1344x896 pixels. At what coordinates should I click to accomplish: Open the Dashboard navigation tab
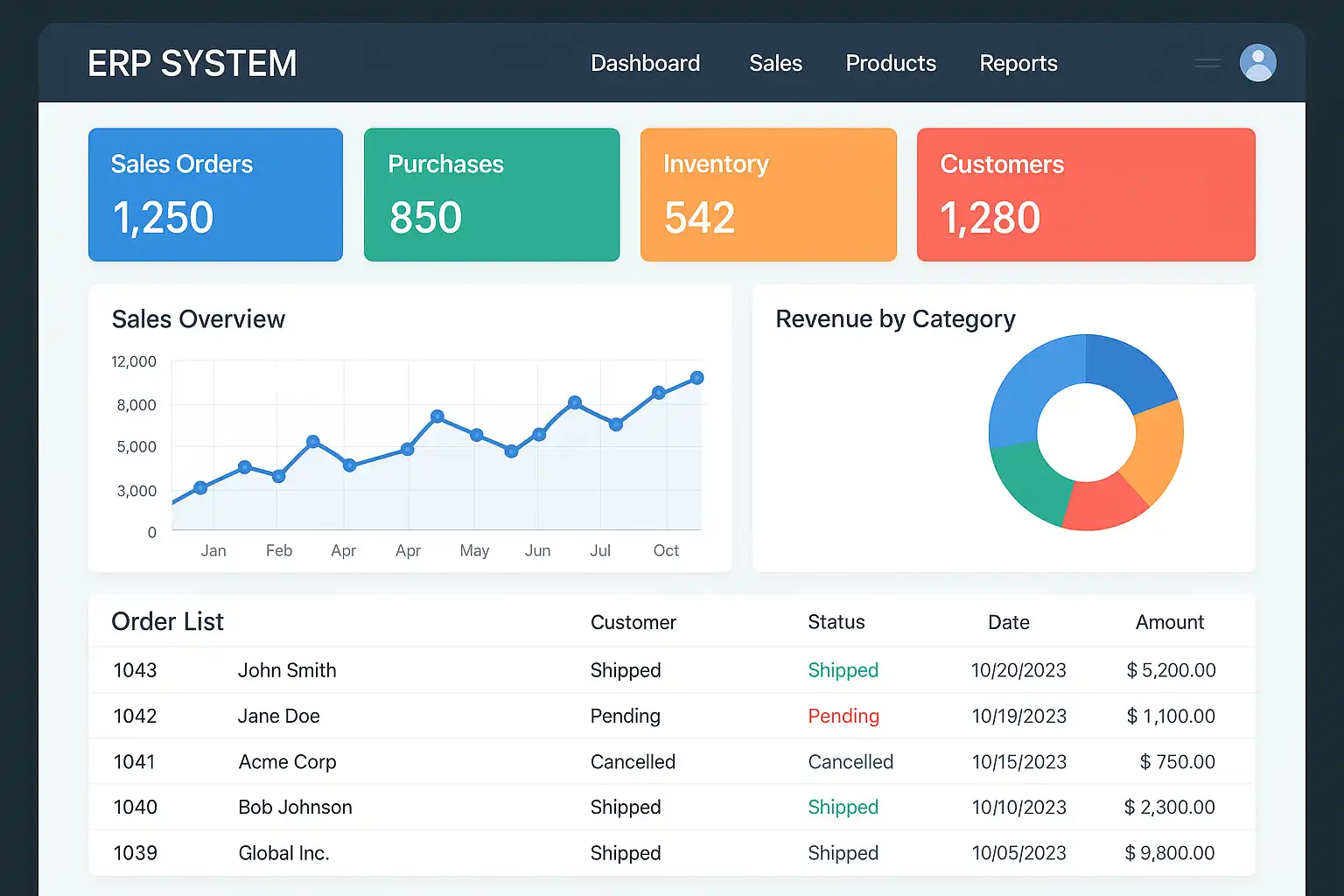point(645,64)
